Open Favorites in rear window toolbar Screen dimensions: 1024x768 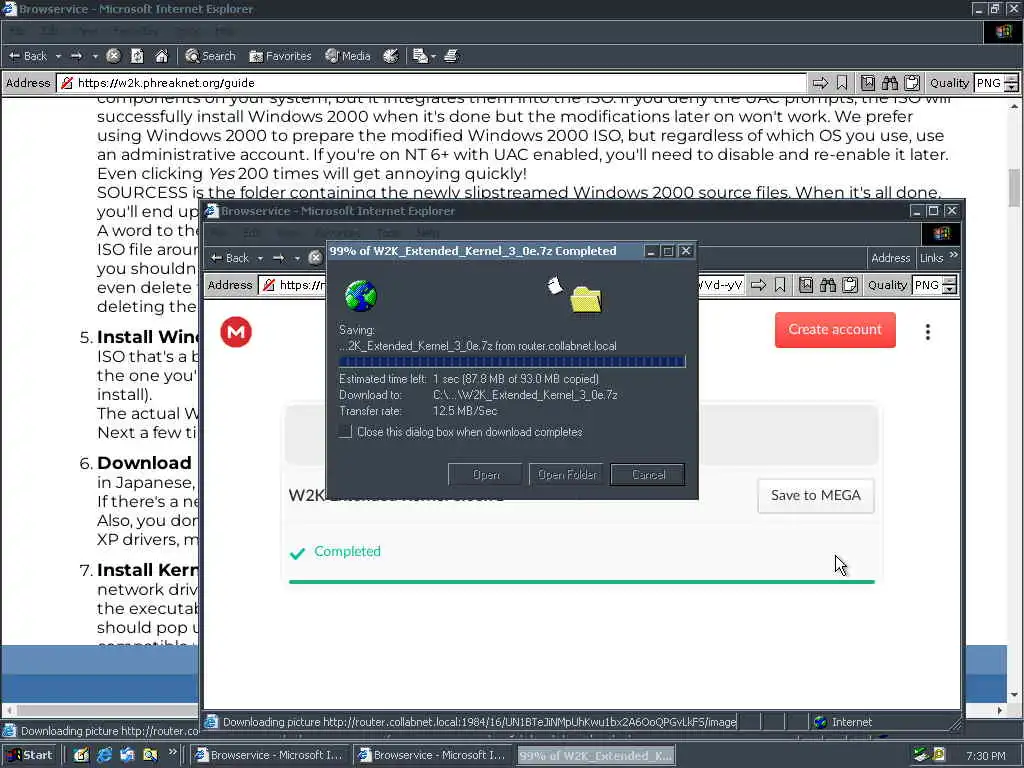click(x=280, y=56)
